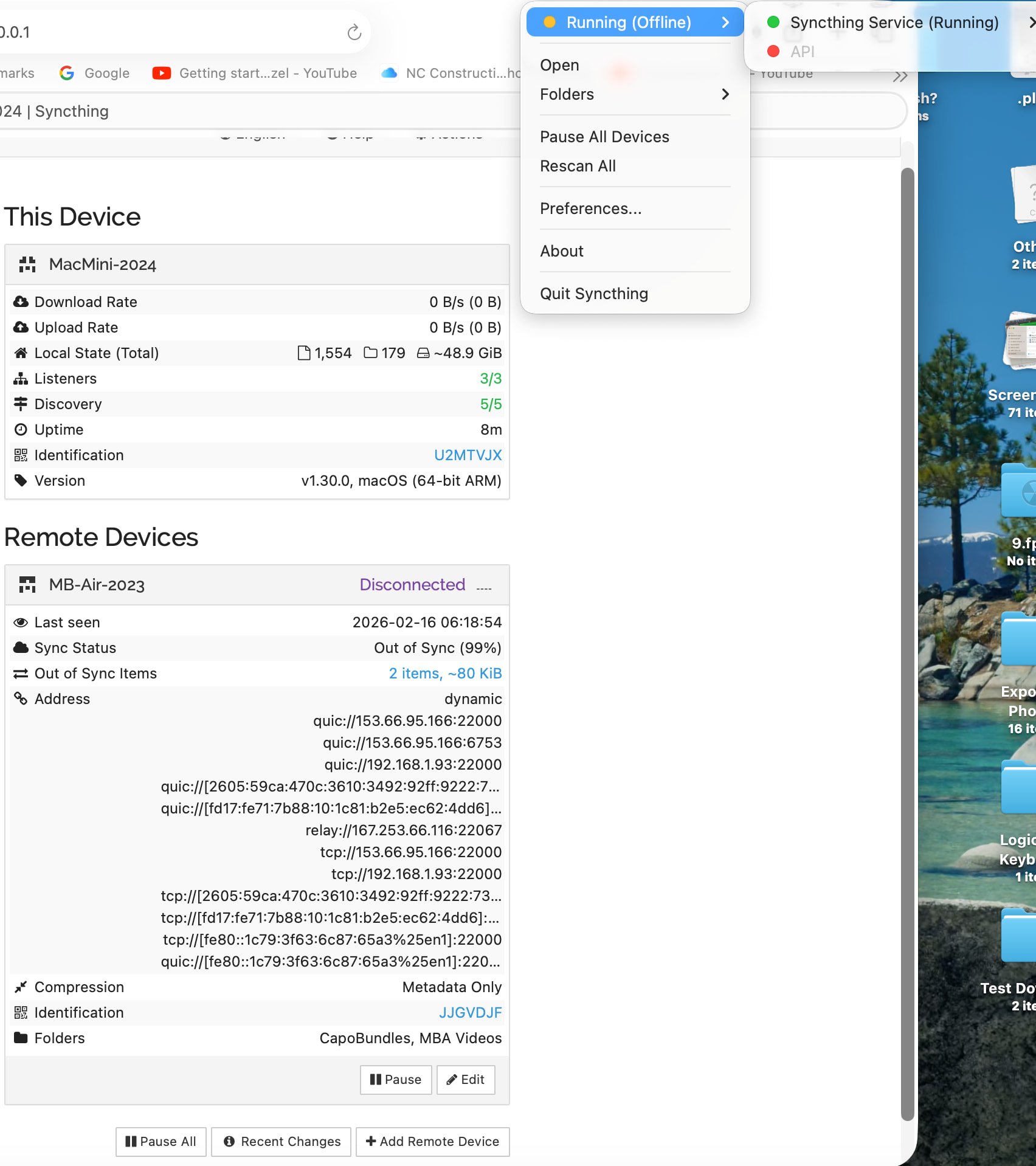Click the cloud icon for NC Construction bookmark
This screenshot has height=1166, width=1036.
click(389, 74)
